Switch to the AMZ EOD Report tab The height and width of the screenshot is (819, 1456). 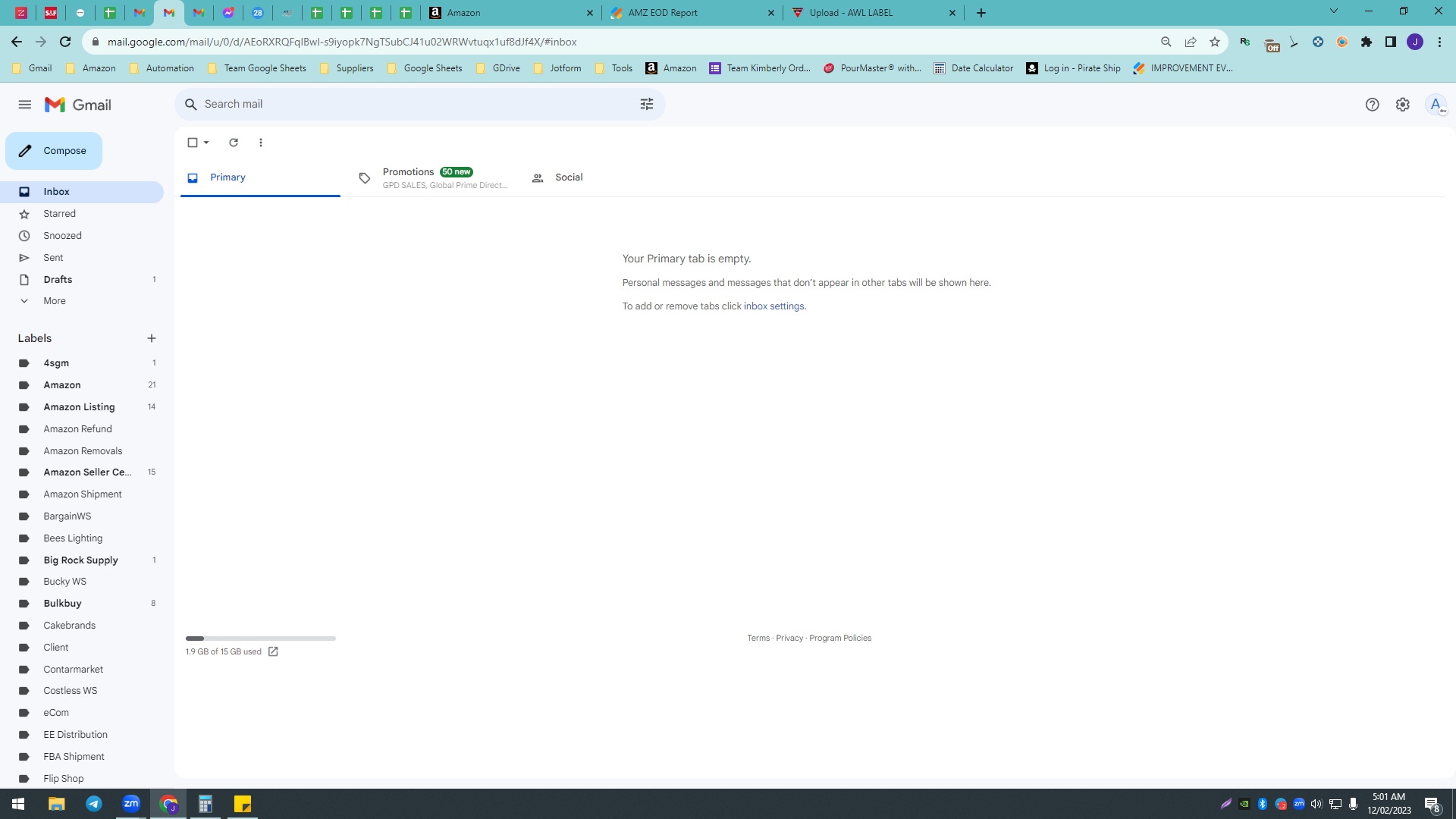tap(692, 13)
